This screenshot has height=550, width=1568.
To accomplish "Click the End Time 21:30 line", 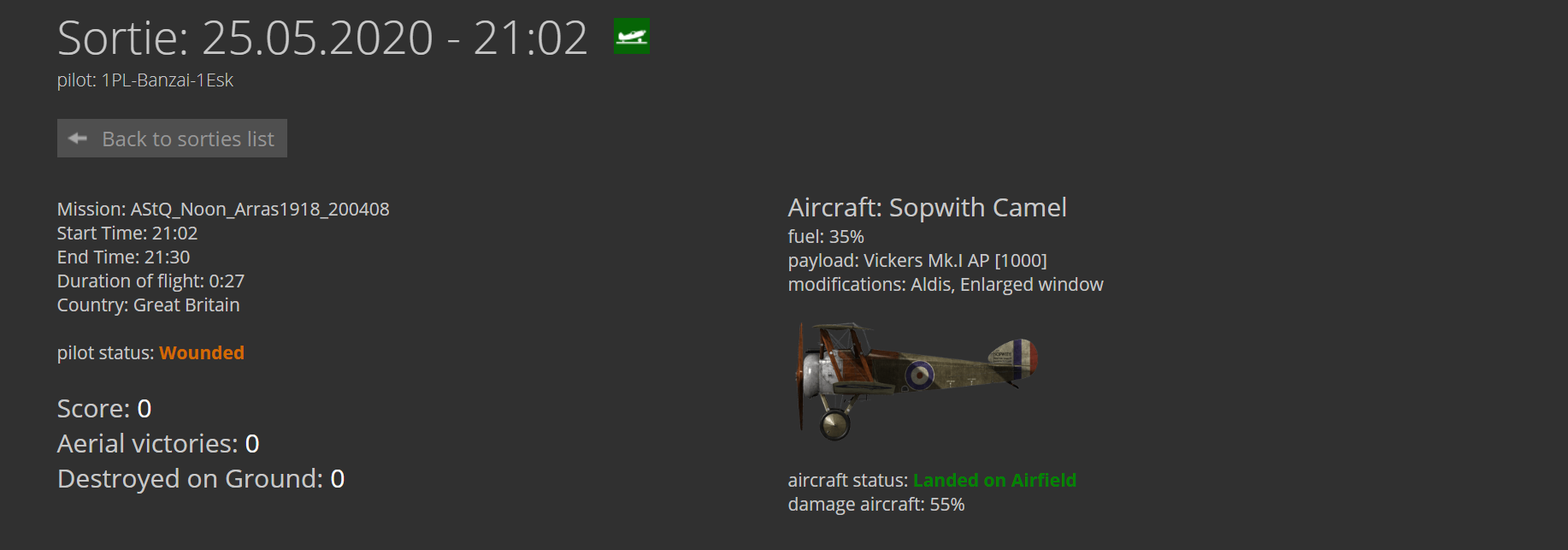I will click(123, 257).
